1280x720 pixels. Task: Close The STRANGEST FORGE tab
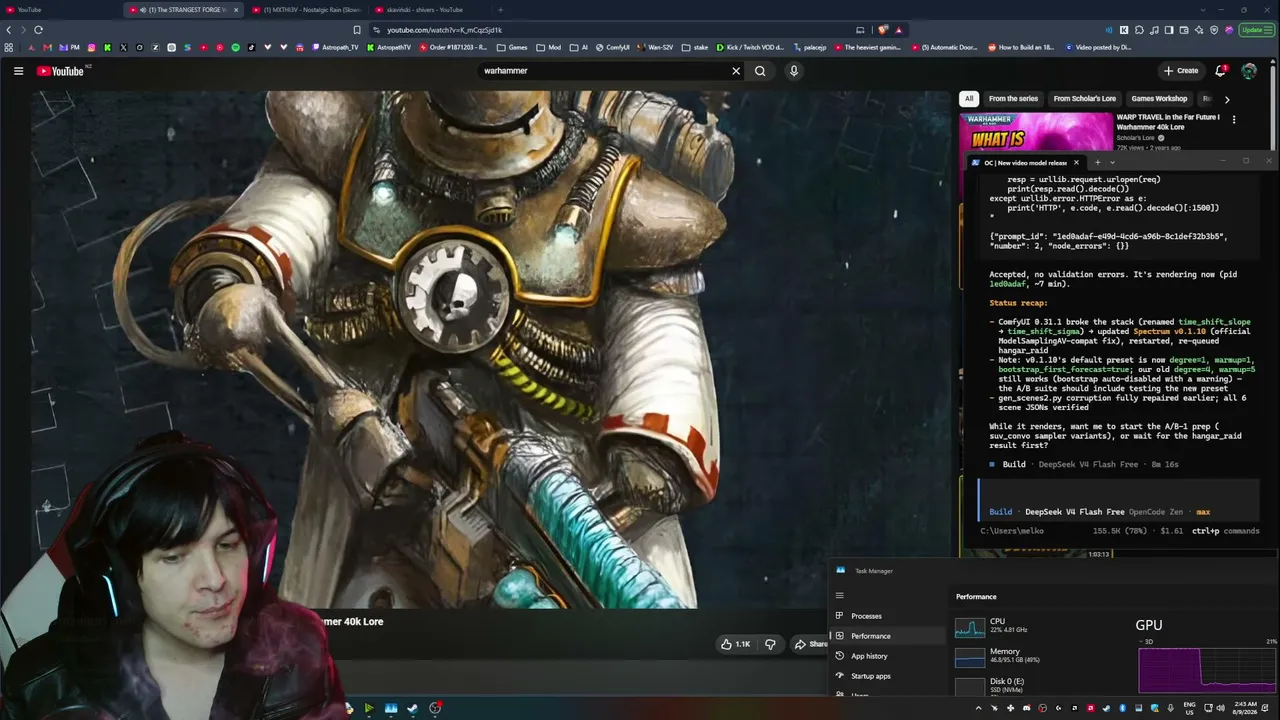(x=236, y=10)
